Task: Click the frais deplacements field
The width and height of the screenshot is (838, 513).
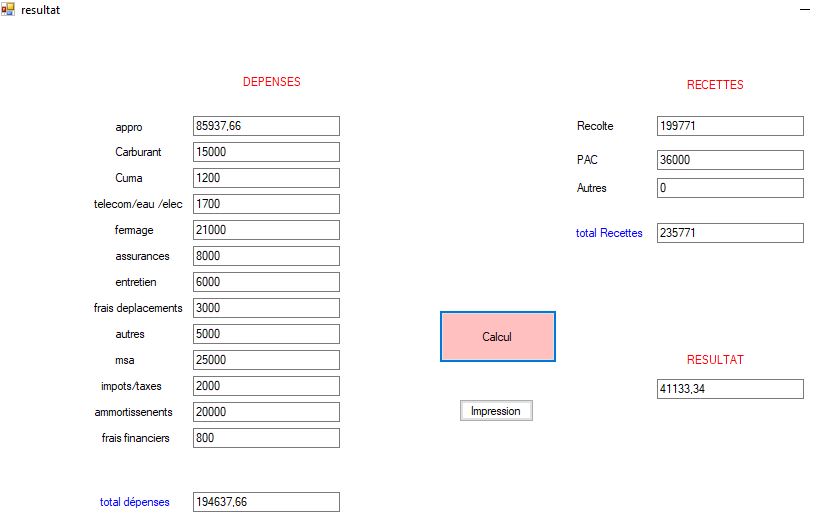Action: 266,308
